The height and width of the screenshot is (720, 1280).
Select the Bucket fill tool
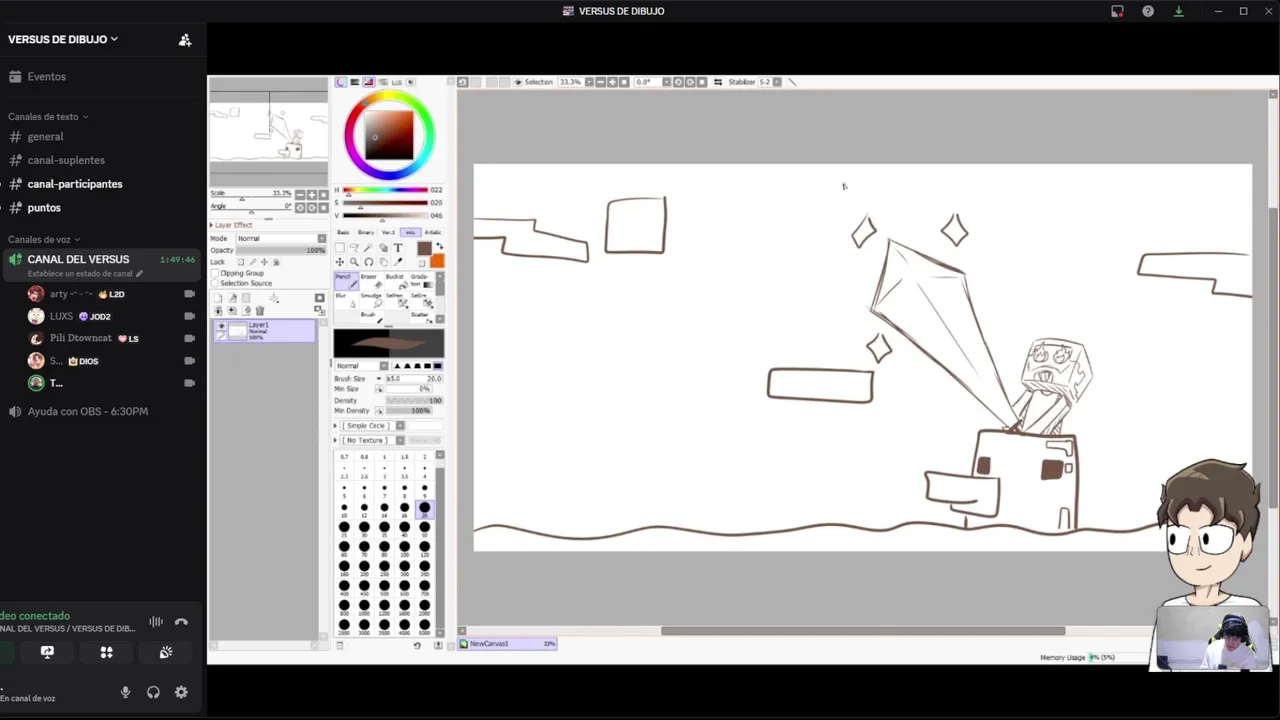(397, 281)
